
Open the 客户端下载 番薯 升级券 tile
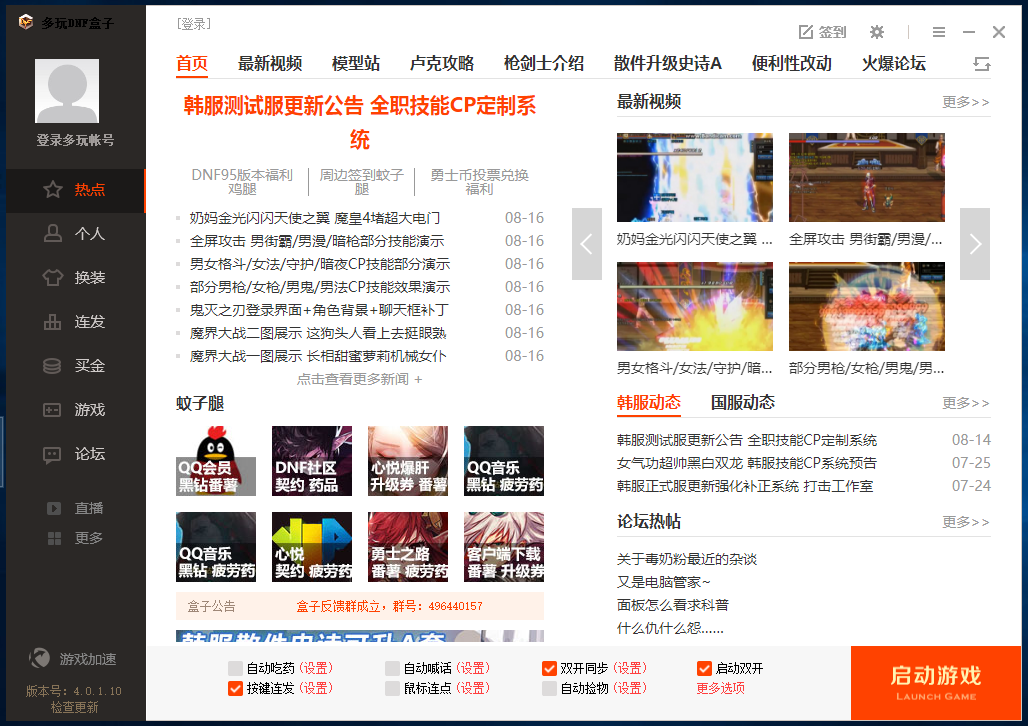[x=504, y=547]
